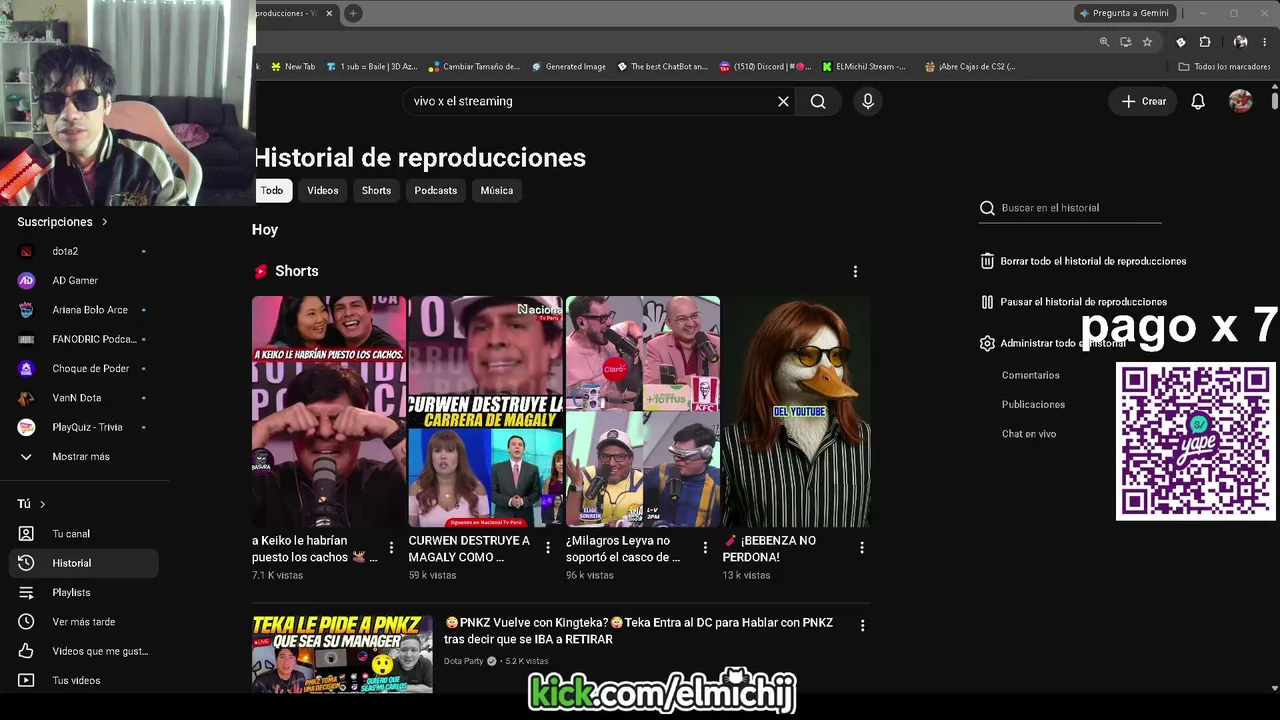Play the TEKA LE PIDE A PNKZ thumbnail

342,654
